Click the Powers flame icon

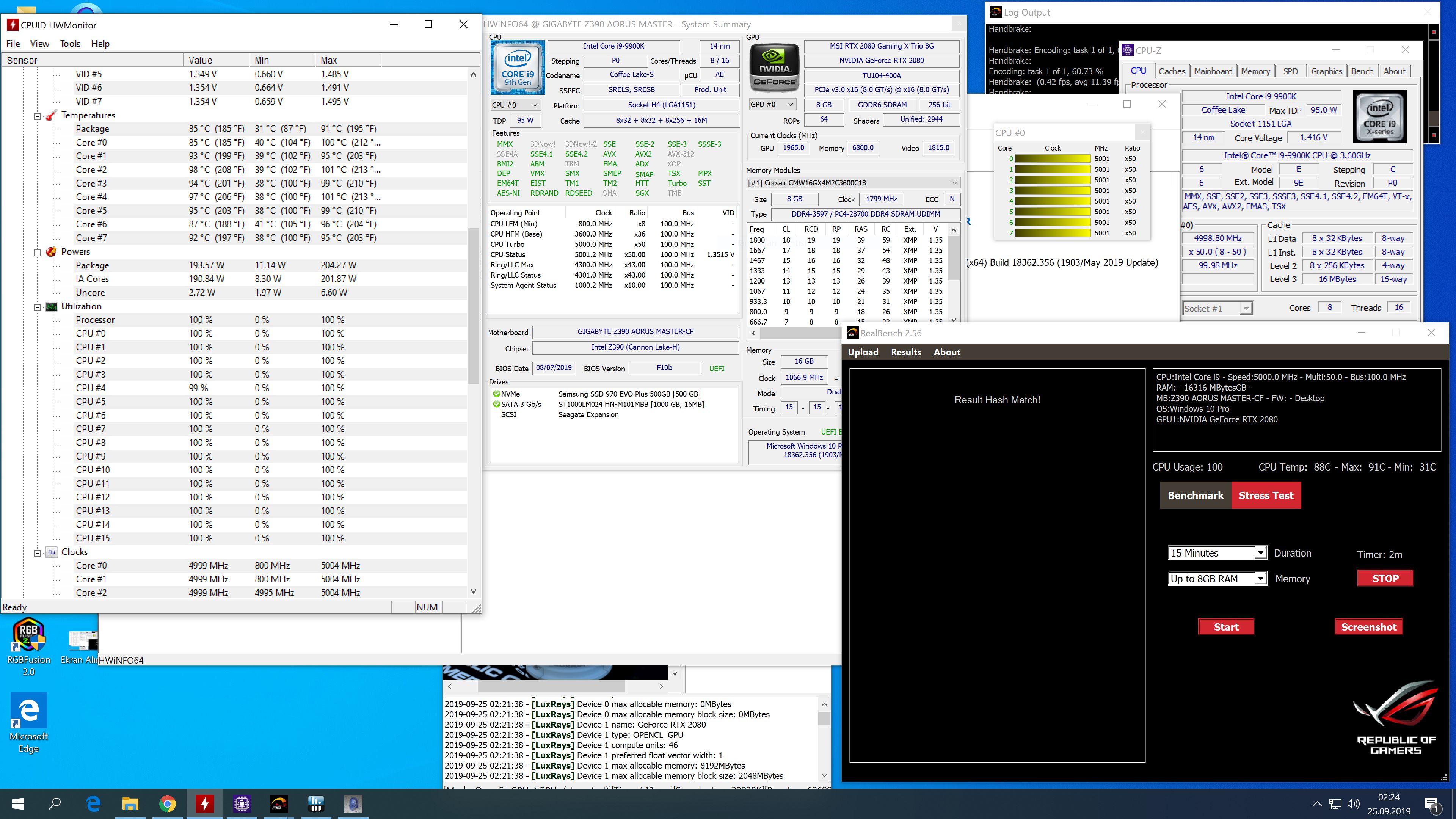coord(51,252)
